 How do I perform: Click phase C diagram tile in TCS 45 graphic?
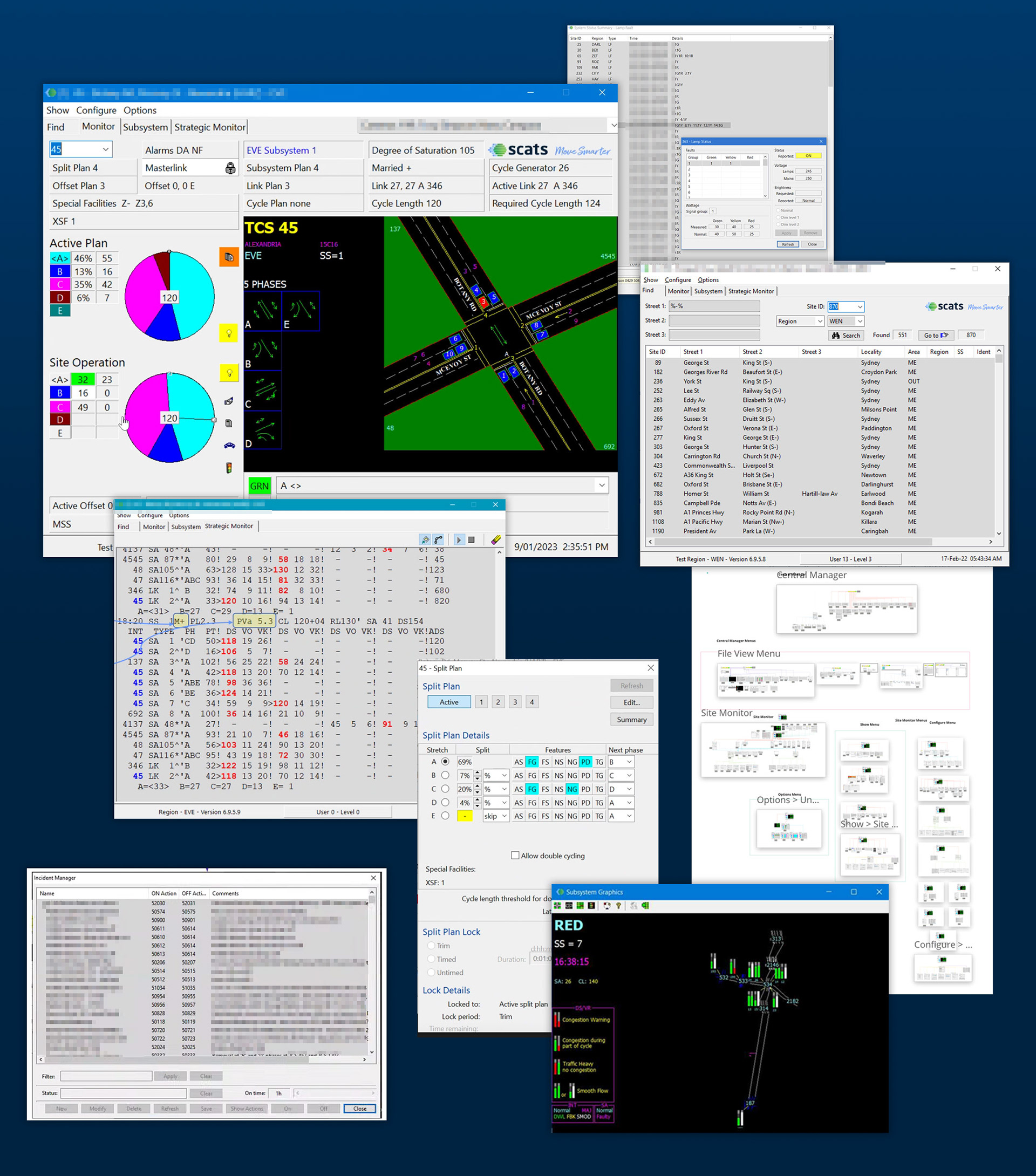(262, 390)
